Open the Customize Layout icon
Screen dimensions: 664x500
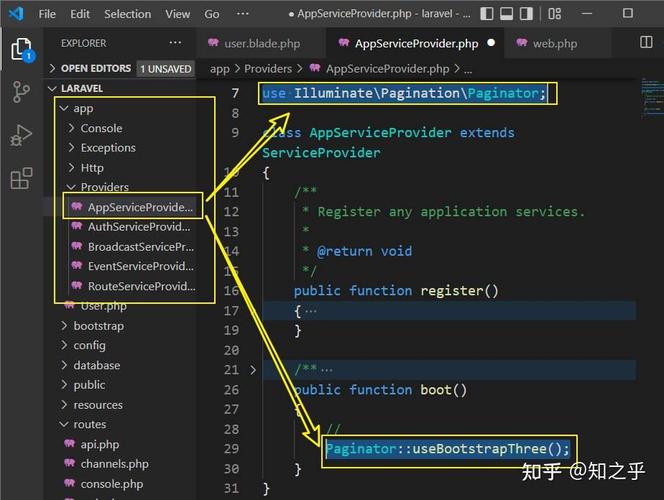click(554, 14)
